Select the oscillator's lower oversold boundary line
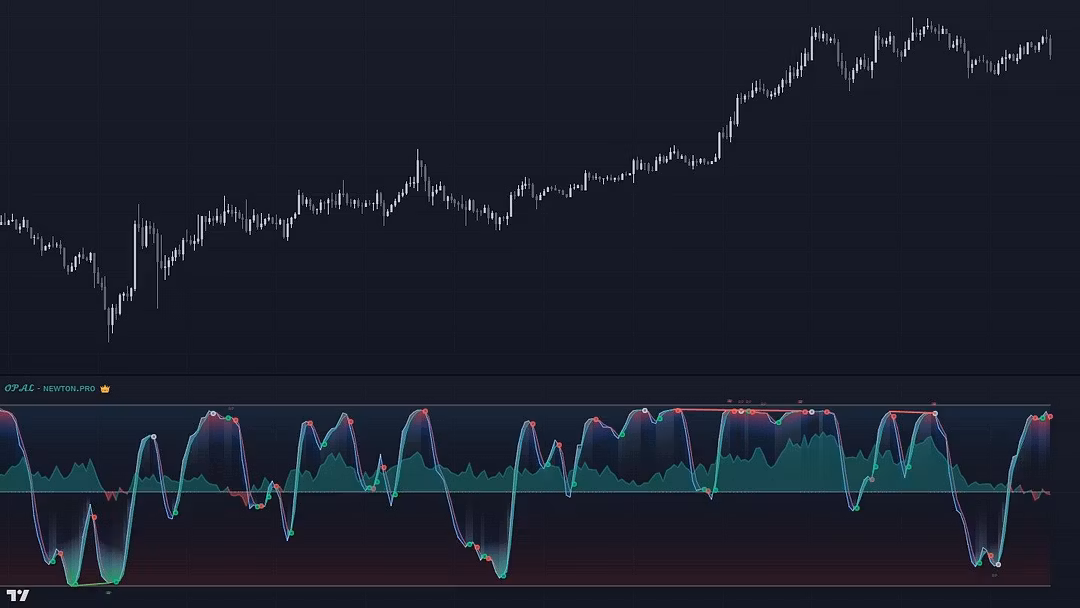Image resolution: width=1080 pixels, height=608 pixels. [540, 586]
